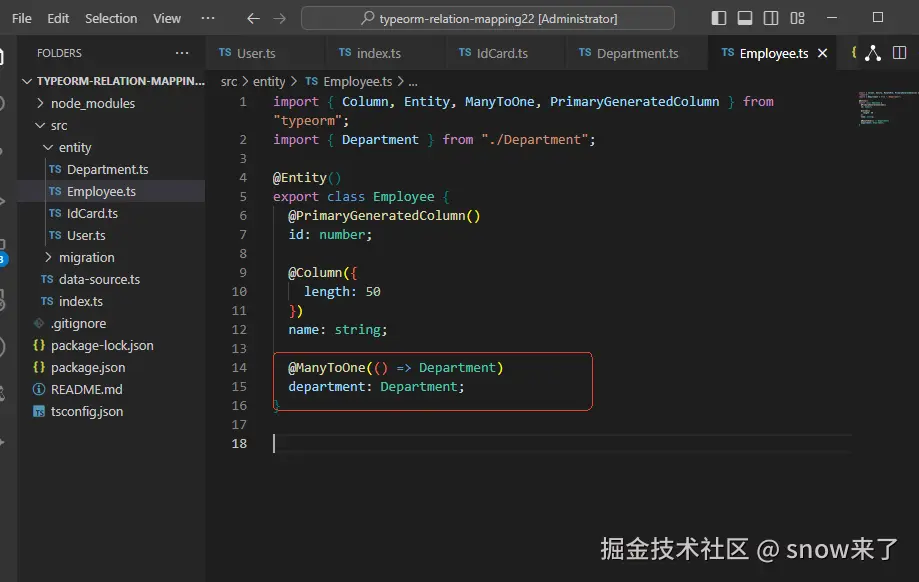
Task: Click the entity breadcrumb segment
Action: (x=269, y=81)
